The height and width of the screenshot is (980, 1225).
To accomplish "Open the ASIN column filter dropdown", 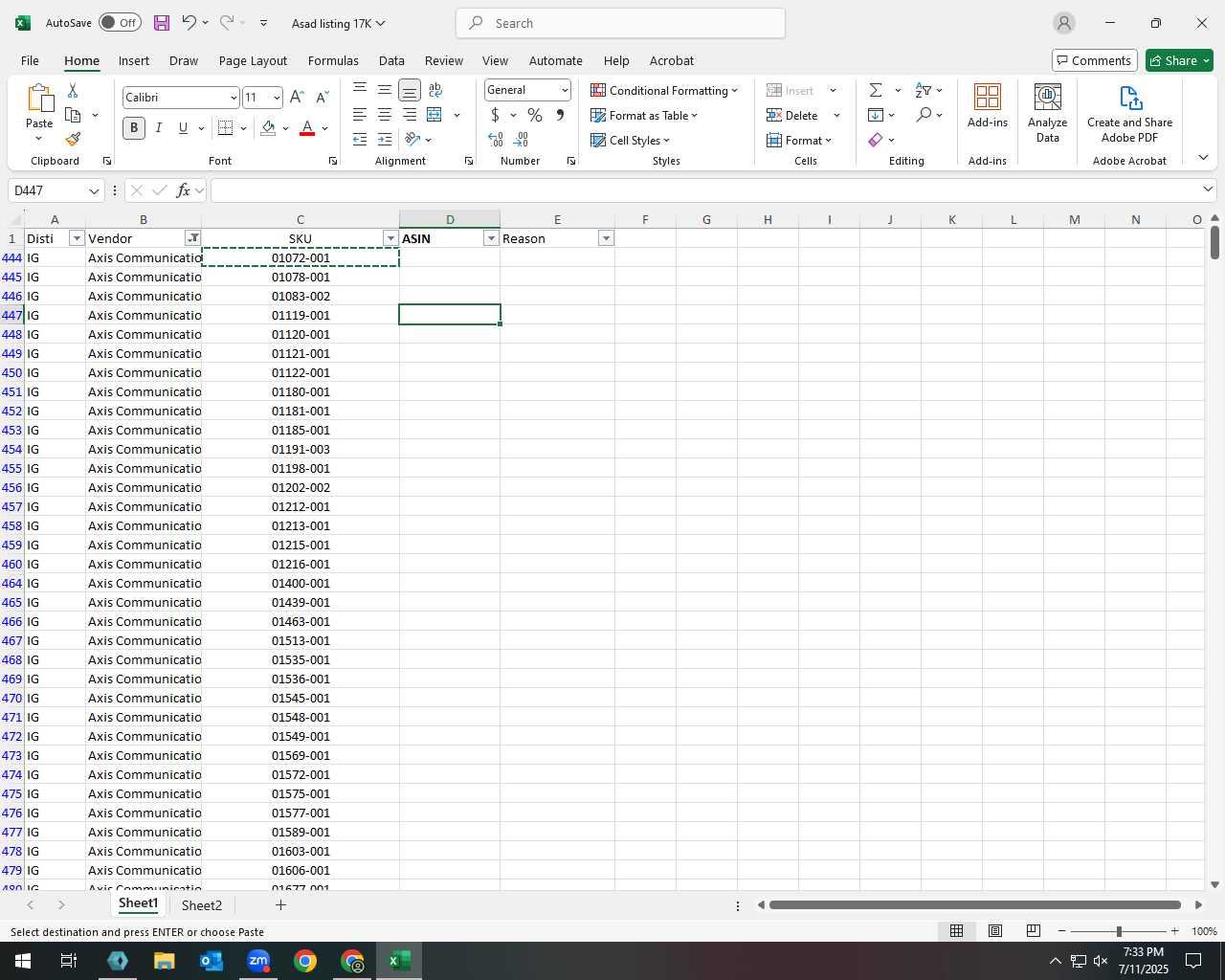I will point(491,238).
